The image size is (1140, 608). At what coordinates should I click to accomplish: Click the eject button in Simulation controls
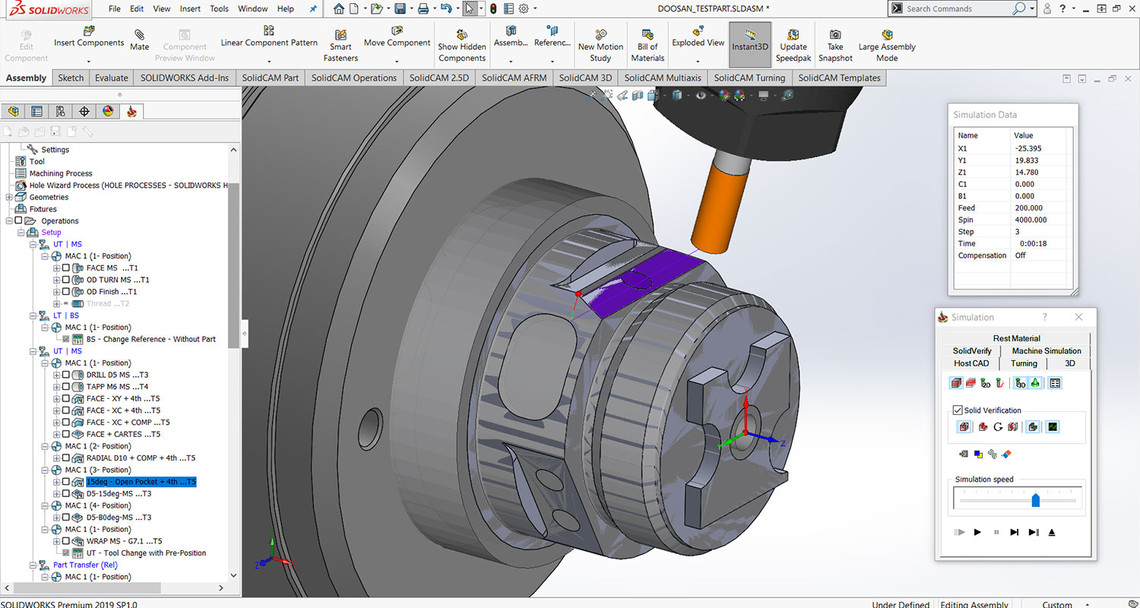coord(1052,532)
